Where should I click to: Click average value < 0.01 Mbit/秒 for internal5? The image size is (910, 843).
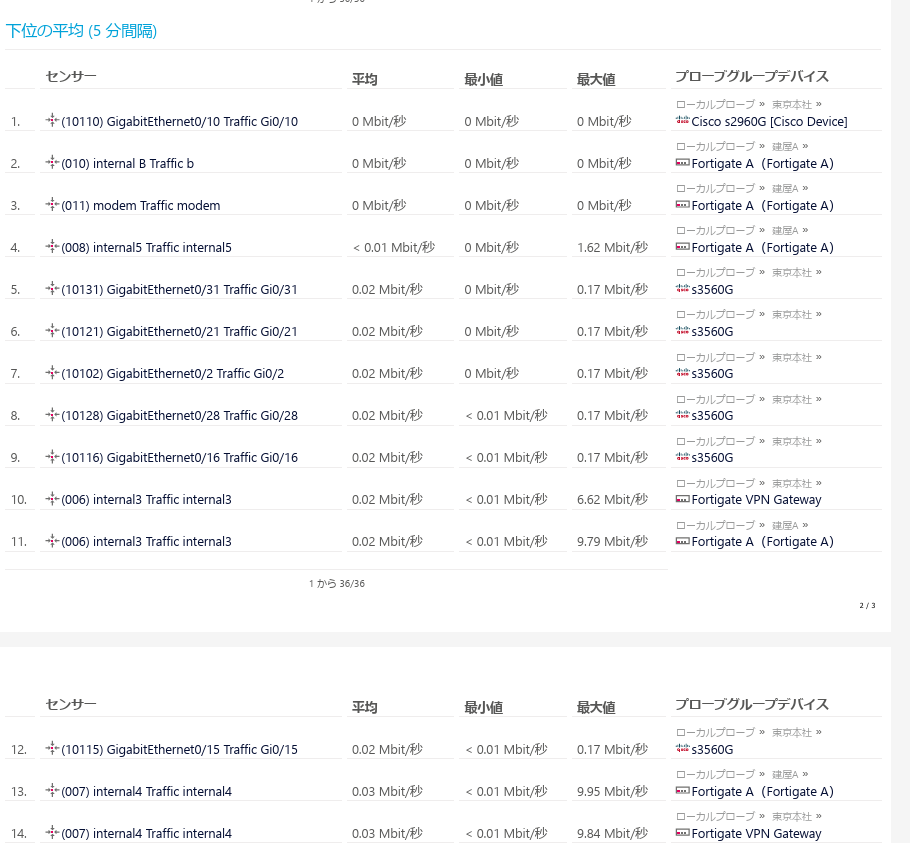point(393,247)
